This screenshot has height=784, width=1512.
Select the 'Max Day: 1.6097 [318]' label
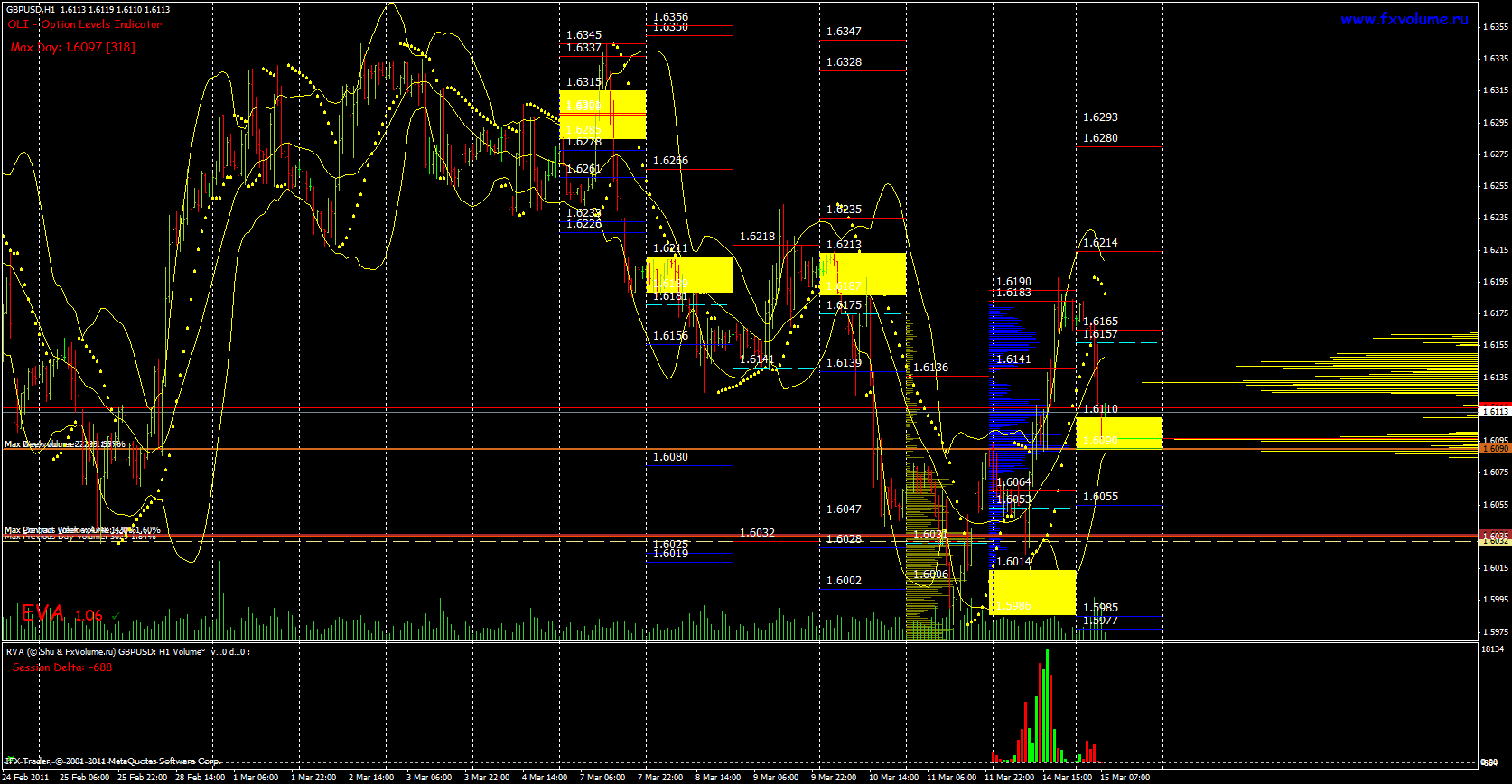point(73,47)
